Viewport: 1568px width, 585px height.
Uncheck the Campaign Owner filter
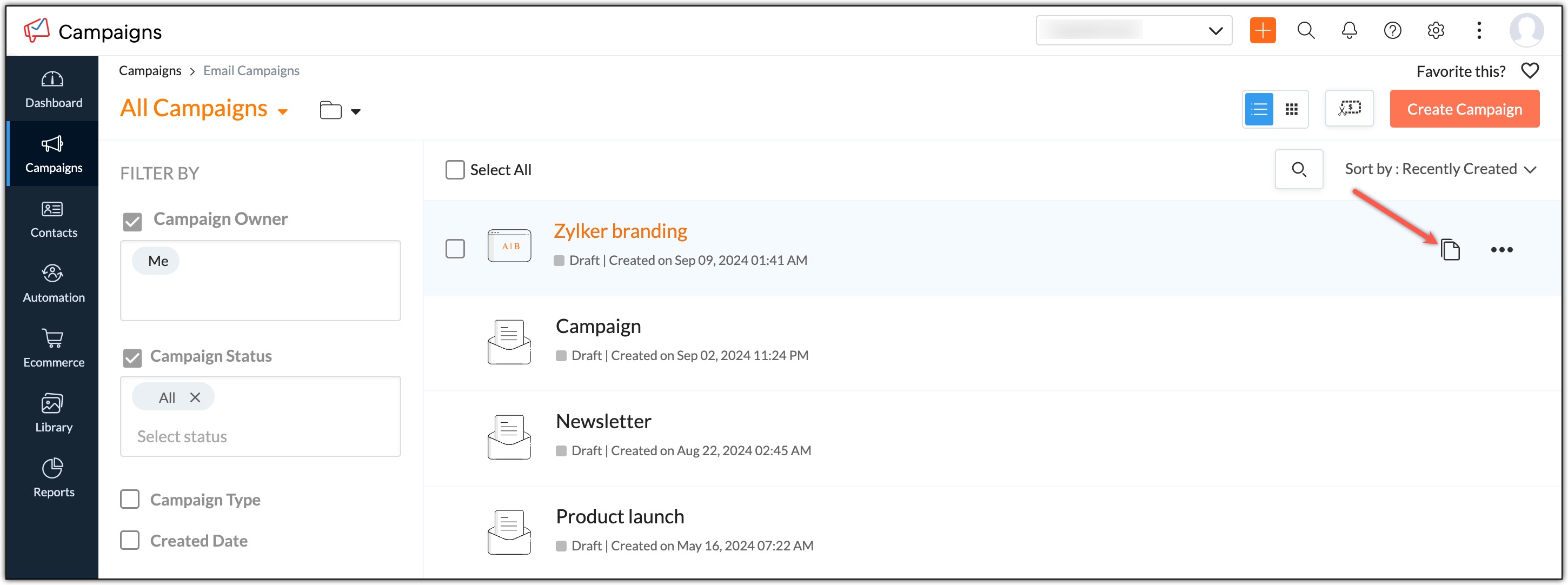point(132,221)
